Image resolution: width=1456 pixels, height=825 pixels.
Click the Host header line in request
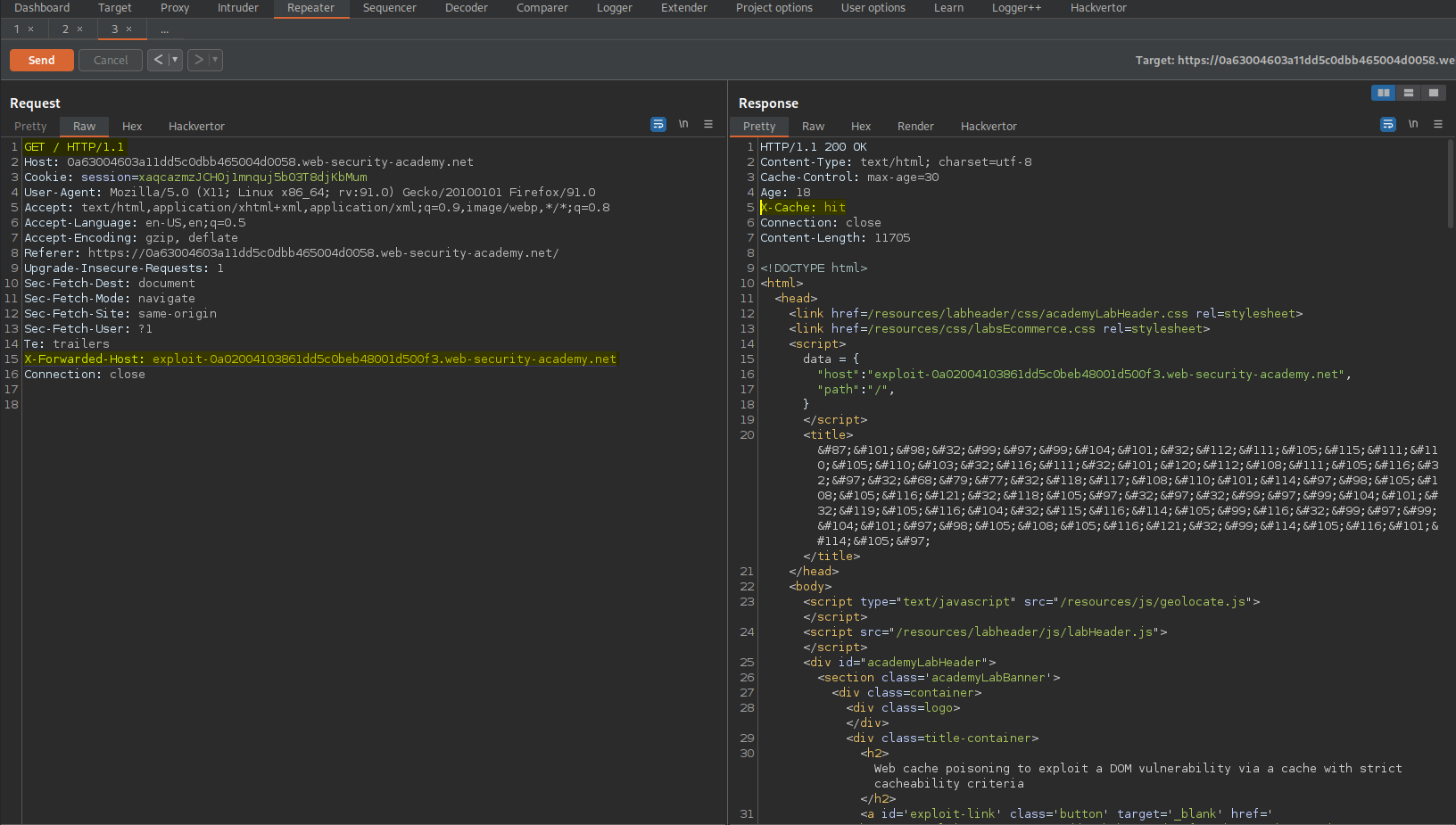(249, 162)
